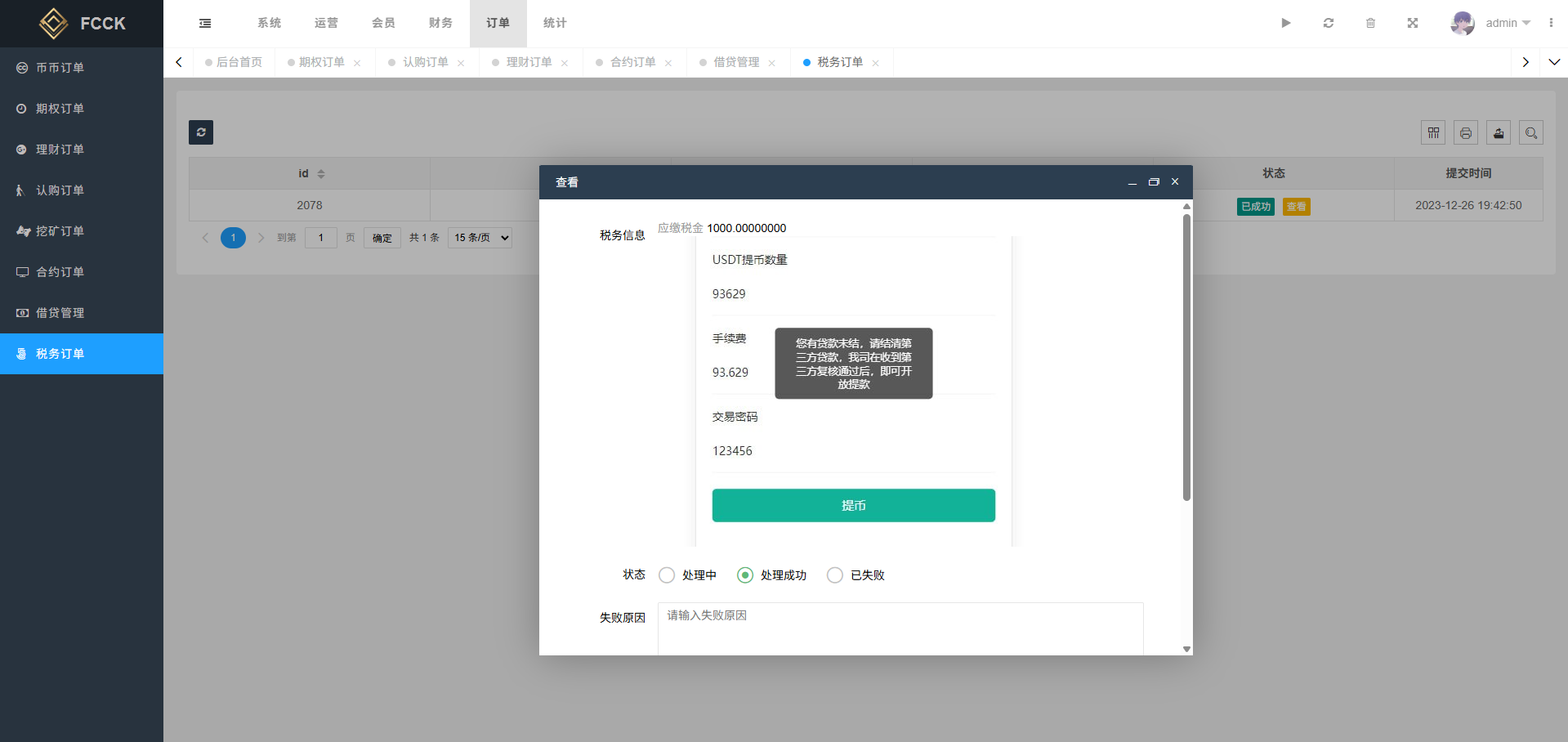This screenshot has height=742, width=1568.
Task: Toggle fullscreen with the expand icon
Action: [1412, 23]
